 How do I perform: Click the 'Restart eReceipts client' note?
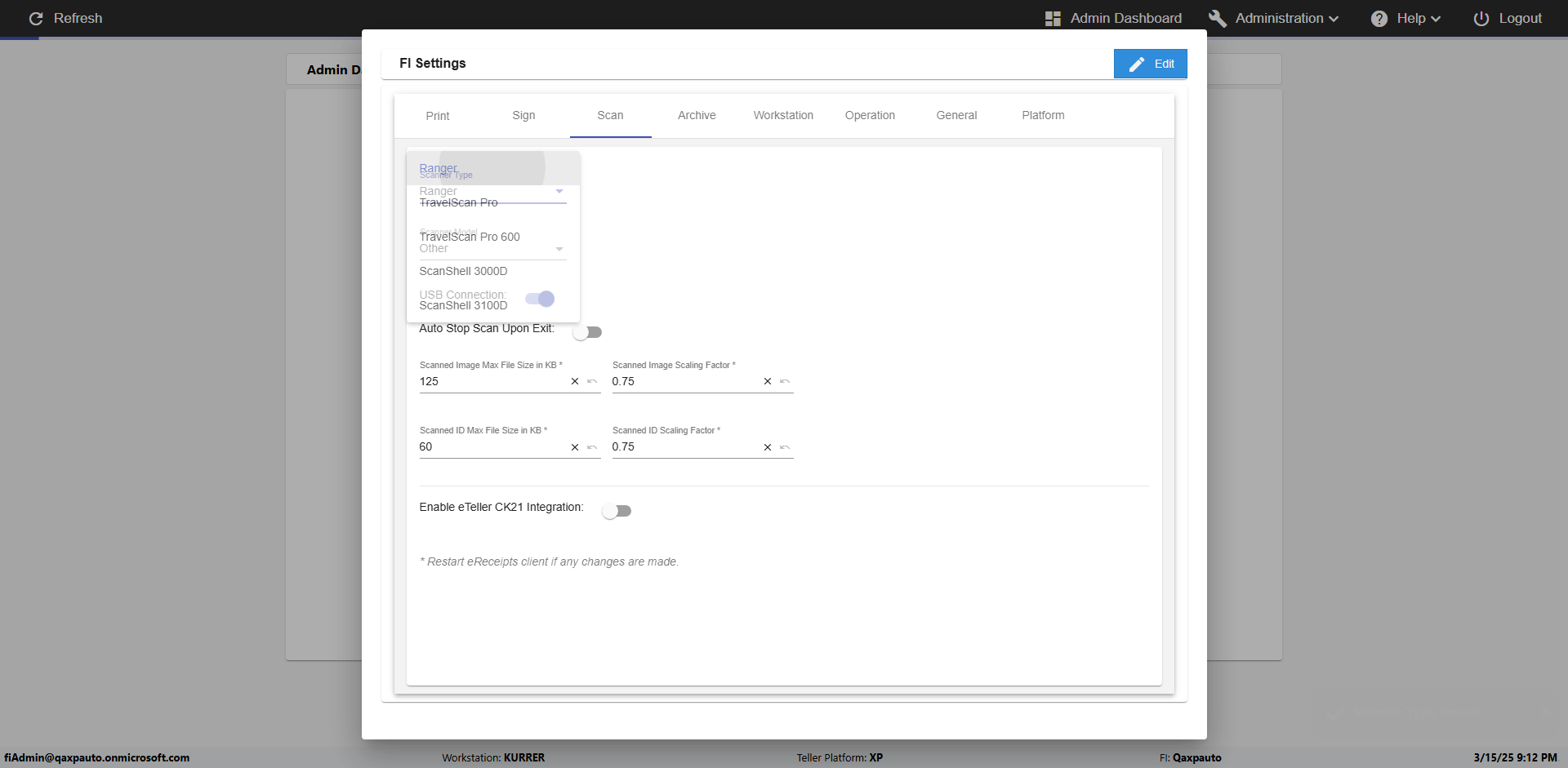click(x=549, y=562)
